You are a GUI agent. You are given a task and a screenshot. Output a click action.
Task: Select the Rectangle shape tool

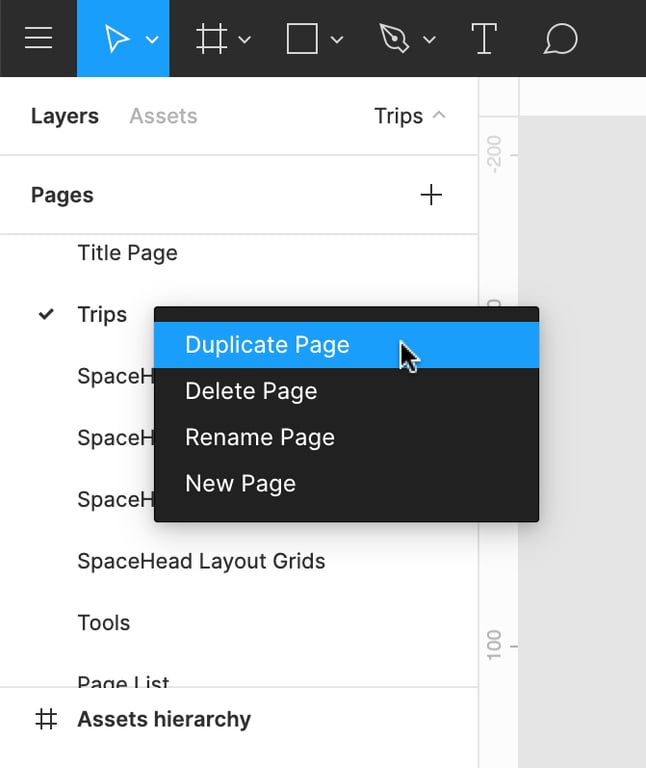(x=302, y=39)
